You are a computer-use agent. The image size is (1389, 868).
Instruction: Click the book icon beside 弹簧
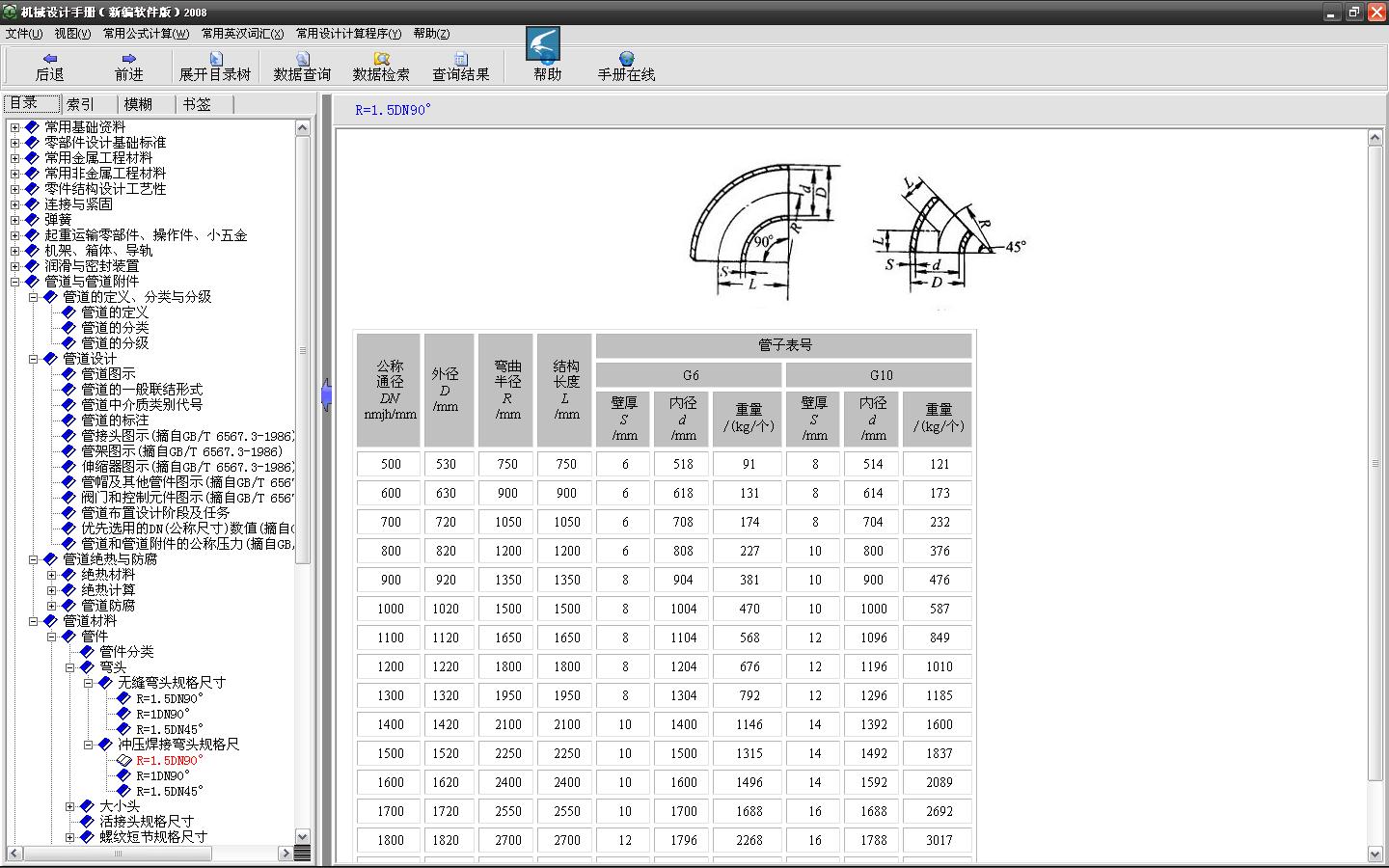(32, 220)
